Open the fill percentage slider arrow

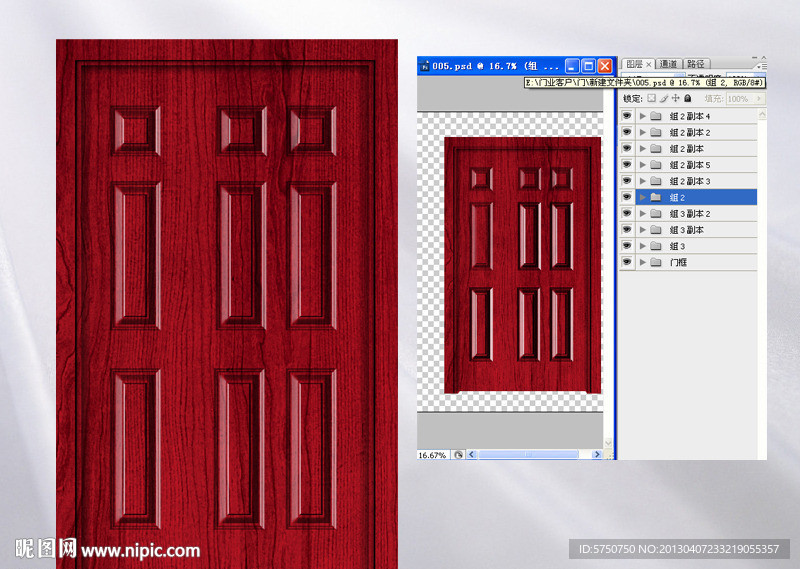760,98
